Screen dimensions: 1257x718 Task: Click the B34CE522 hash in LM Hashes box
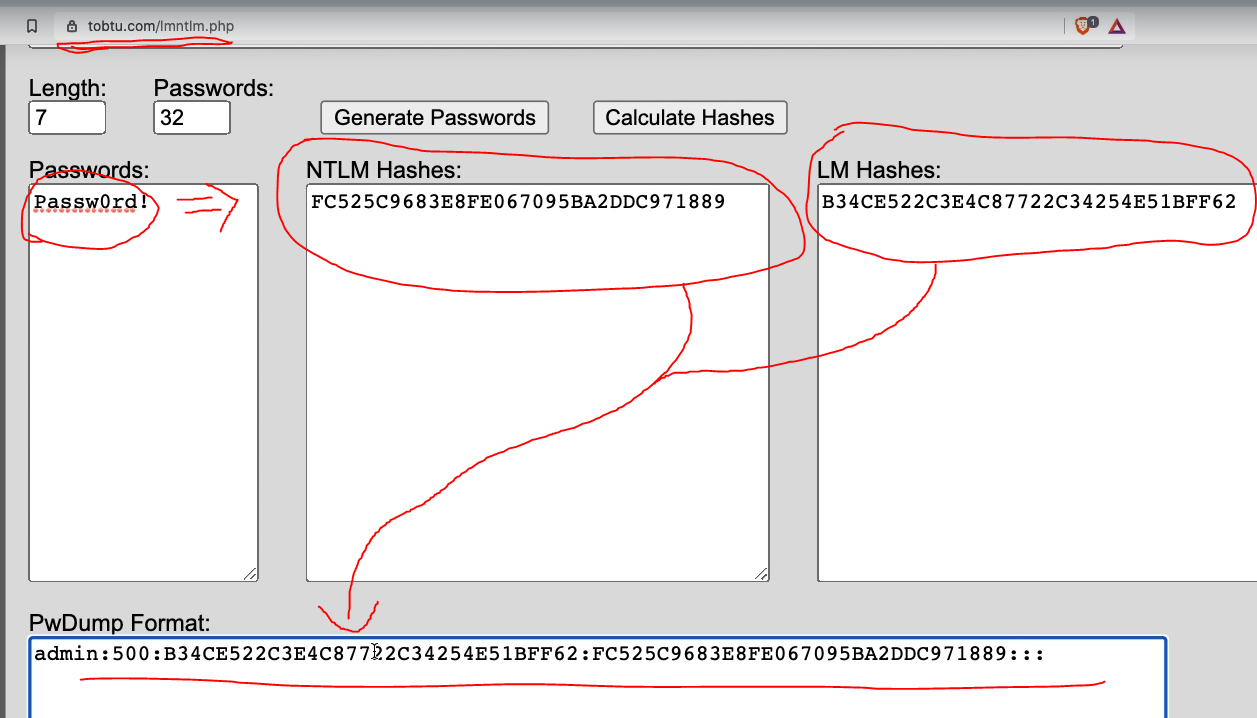coord(1029,202)
